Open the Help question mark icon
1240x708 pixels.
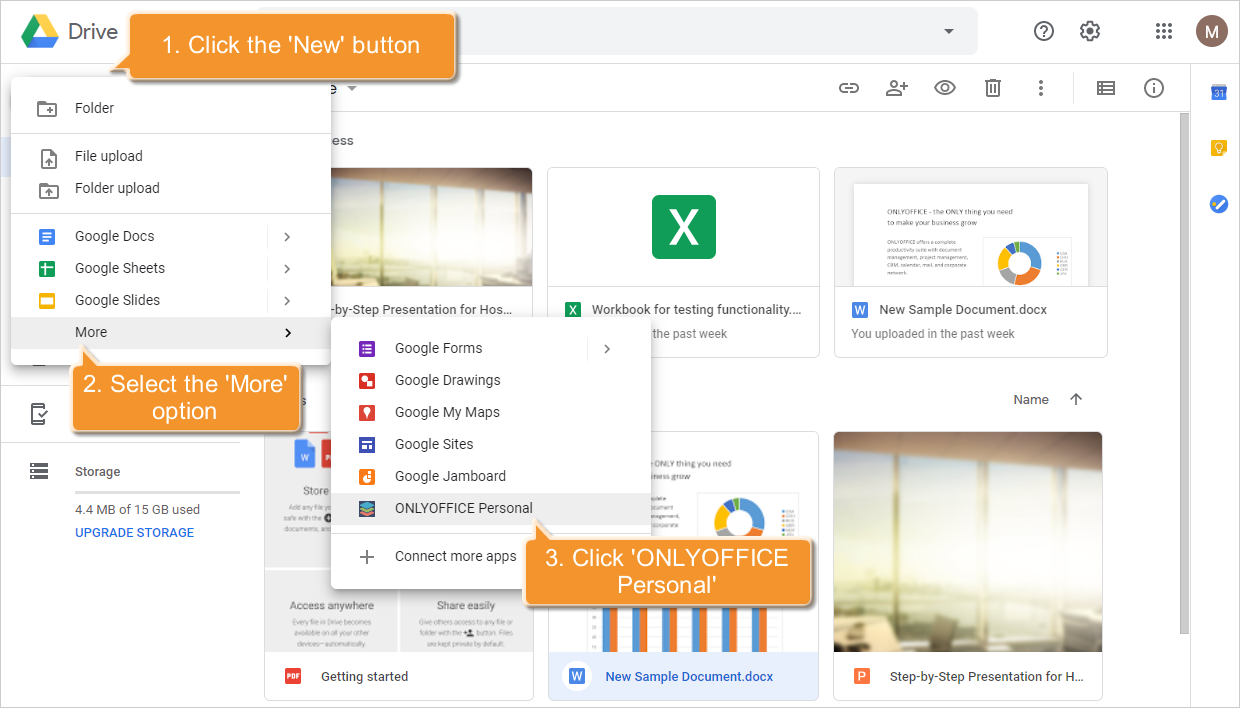[1044, 31]
